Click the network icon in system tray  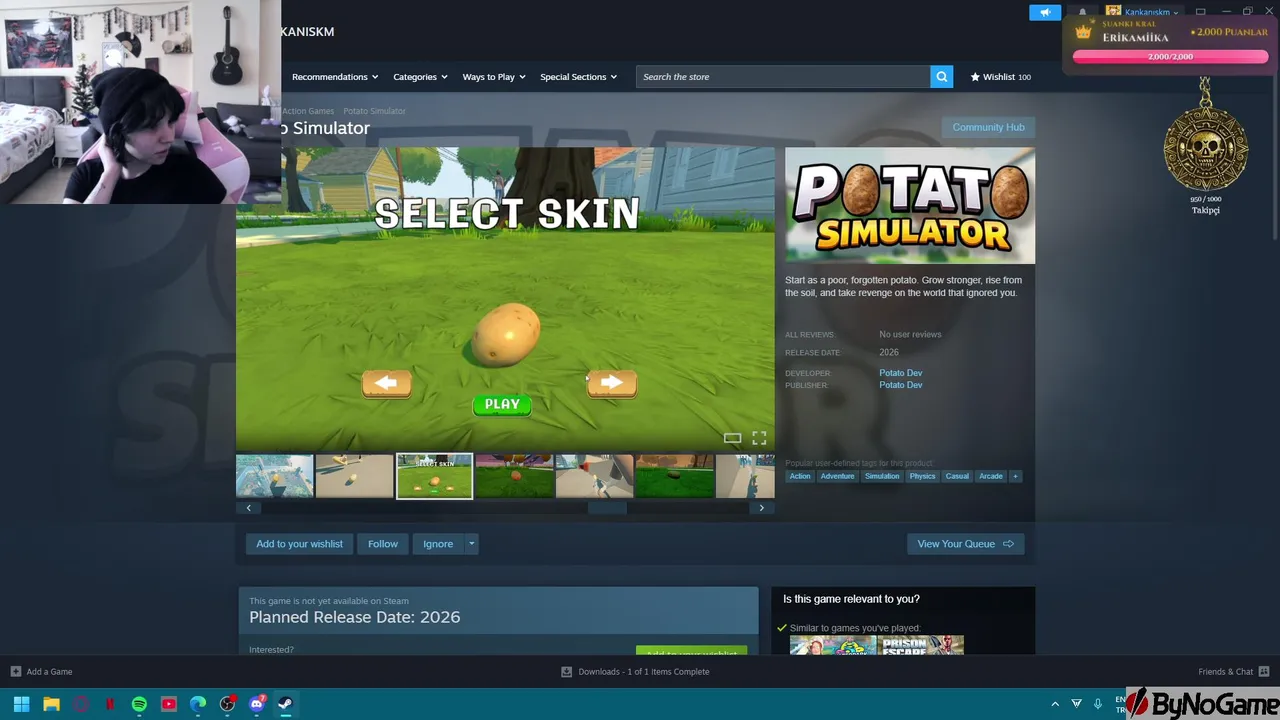1076,704
